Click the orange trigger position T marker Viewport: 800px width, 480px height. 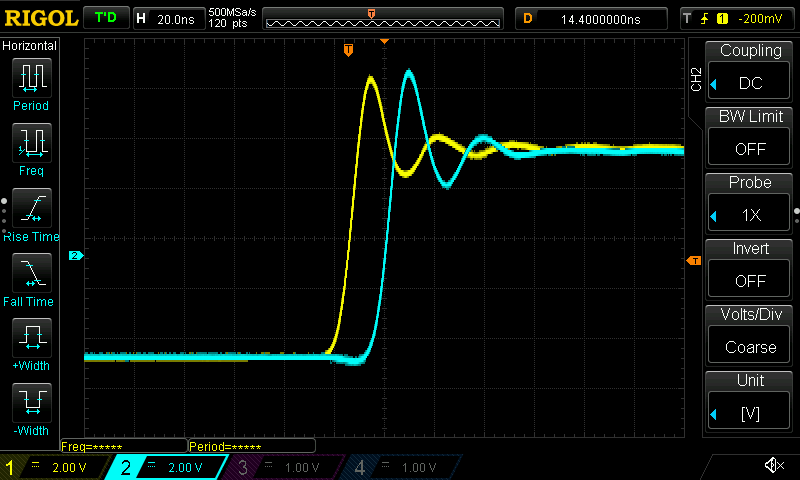point(348,50)
